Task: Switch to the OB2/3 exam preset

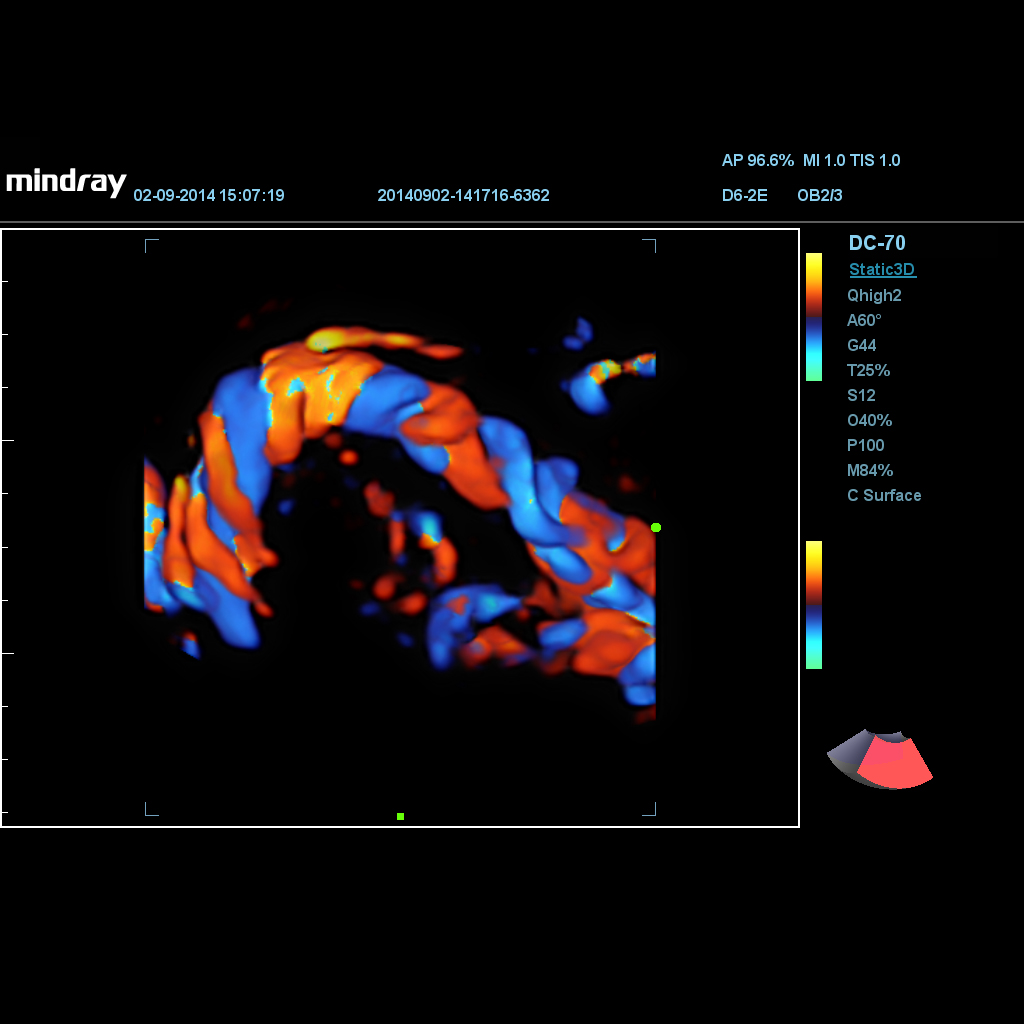Action: 820,195
